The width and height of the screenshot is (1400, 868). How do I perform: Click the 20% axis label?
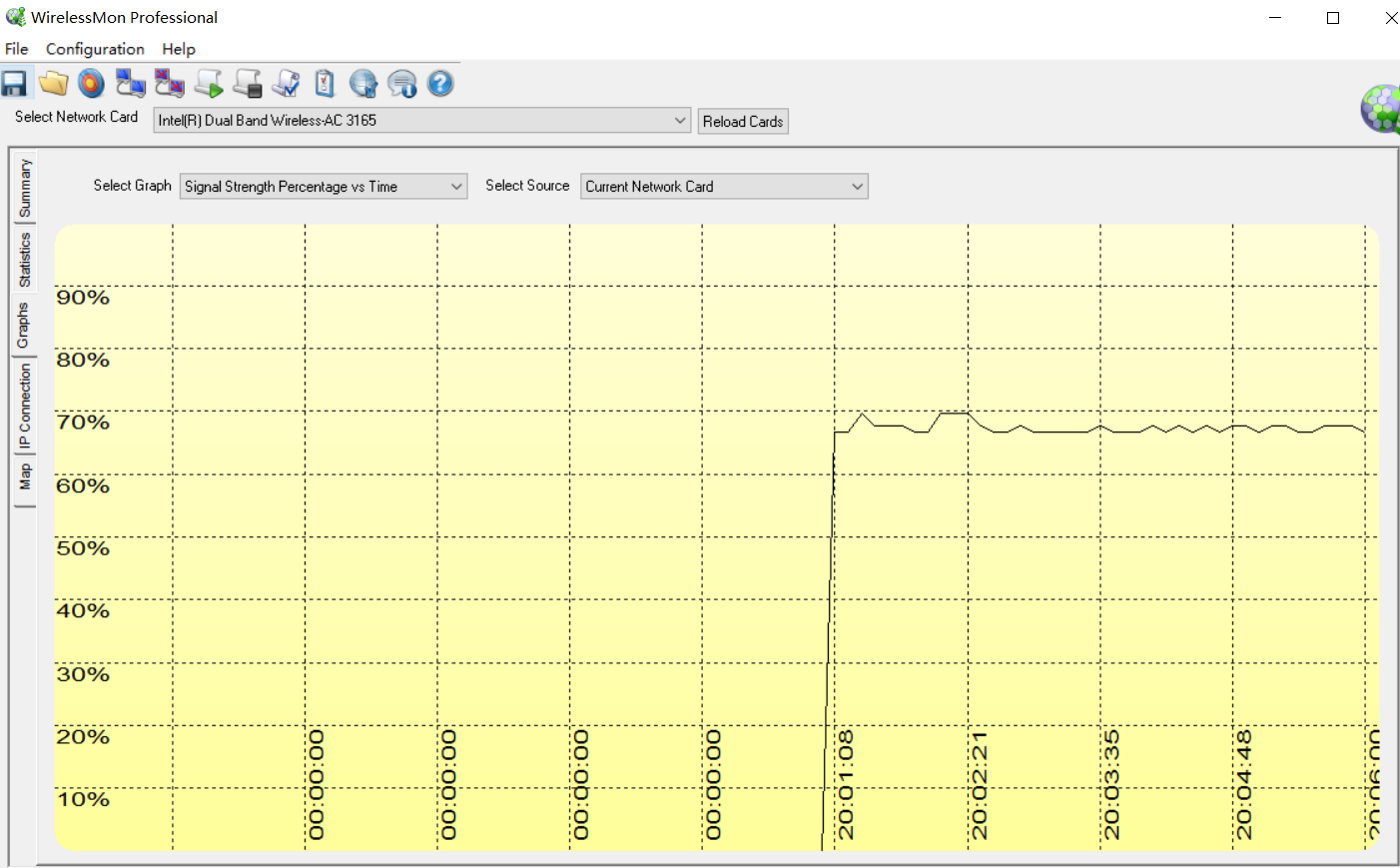click(83, 737)
